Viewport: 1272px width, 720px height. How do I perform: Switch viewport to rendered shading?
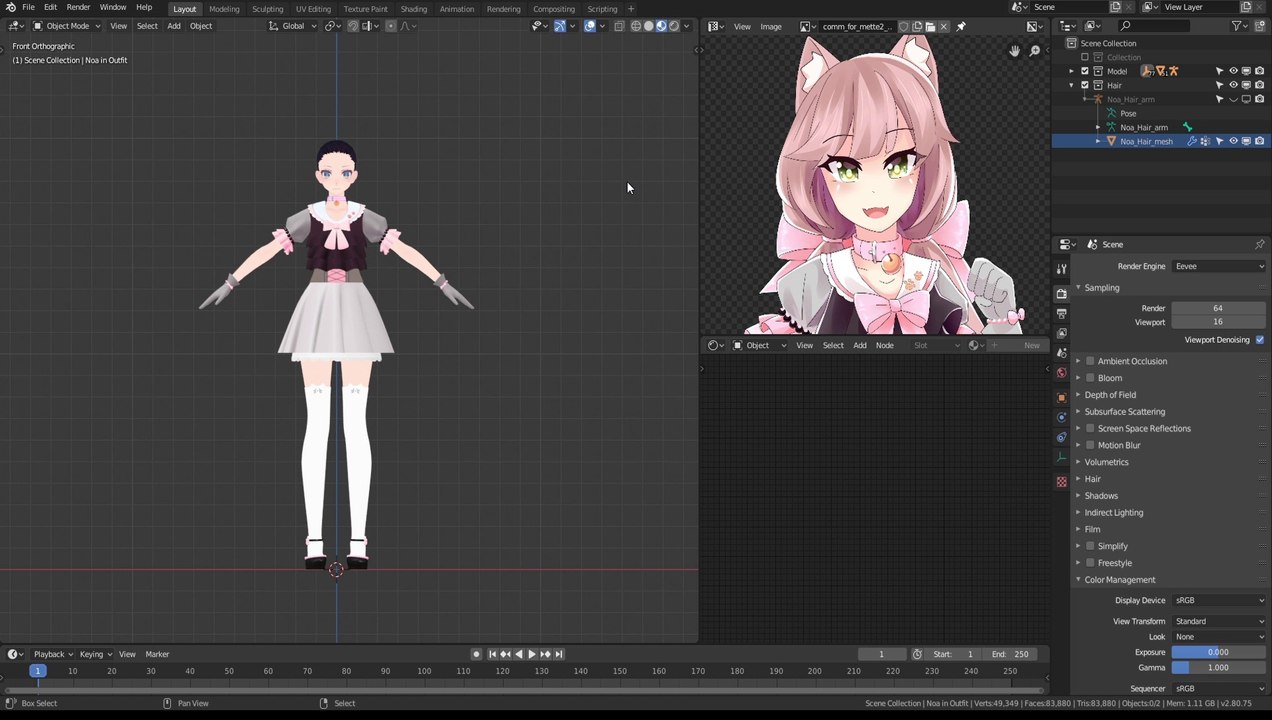[673, 26]
